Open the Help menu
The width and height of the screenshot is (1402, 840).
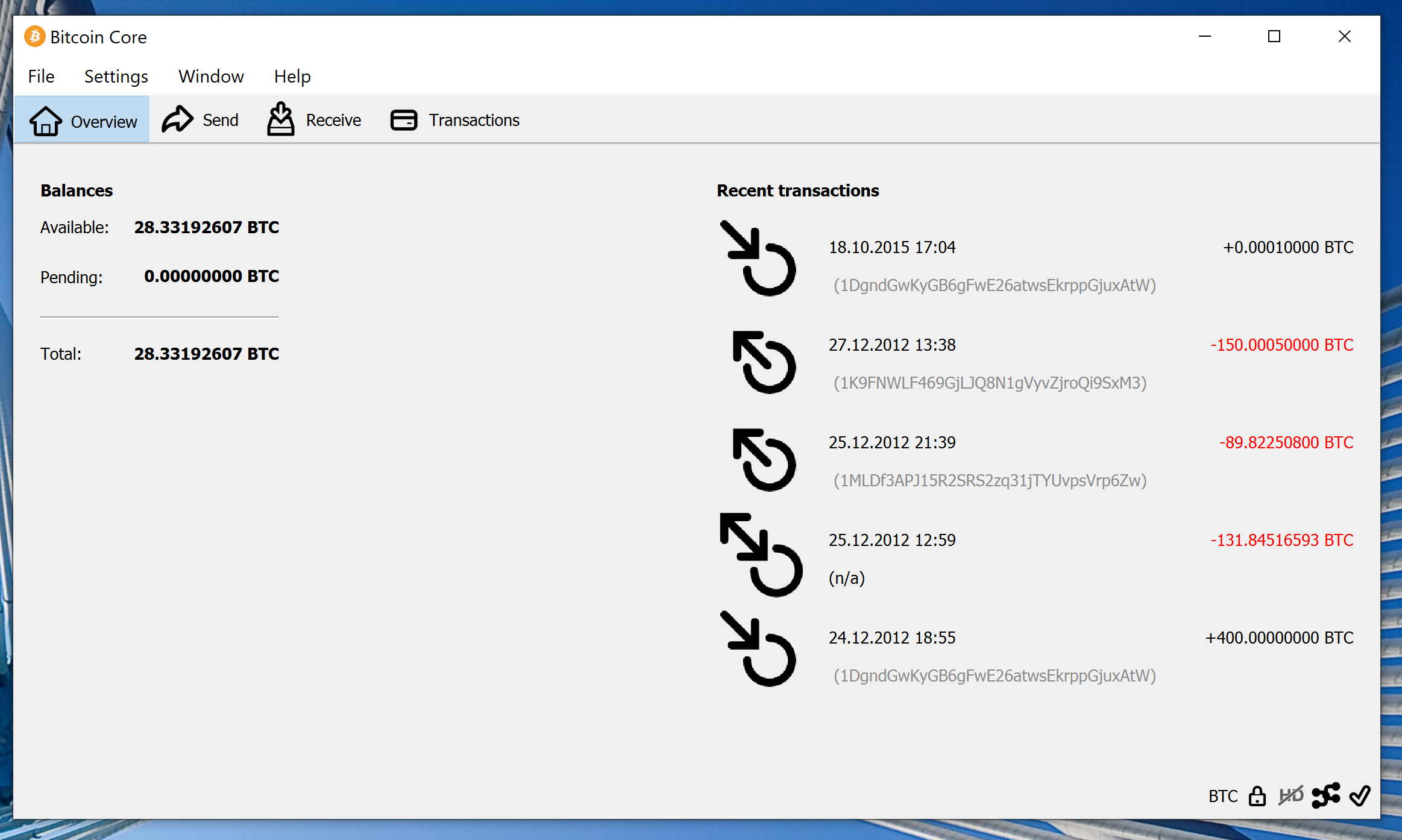(292, 77)
